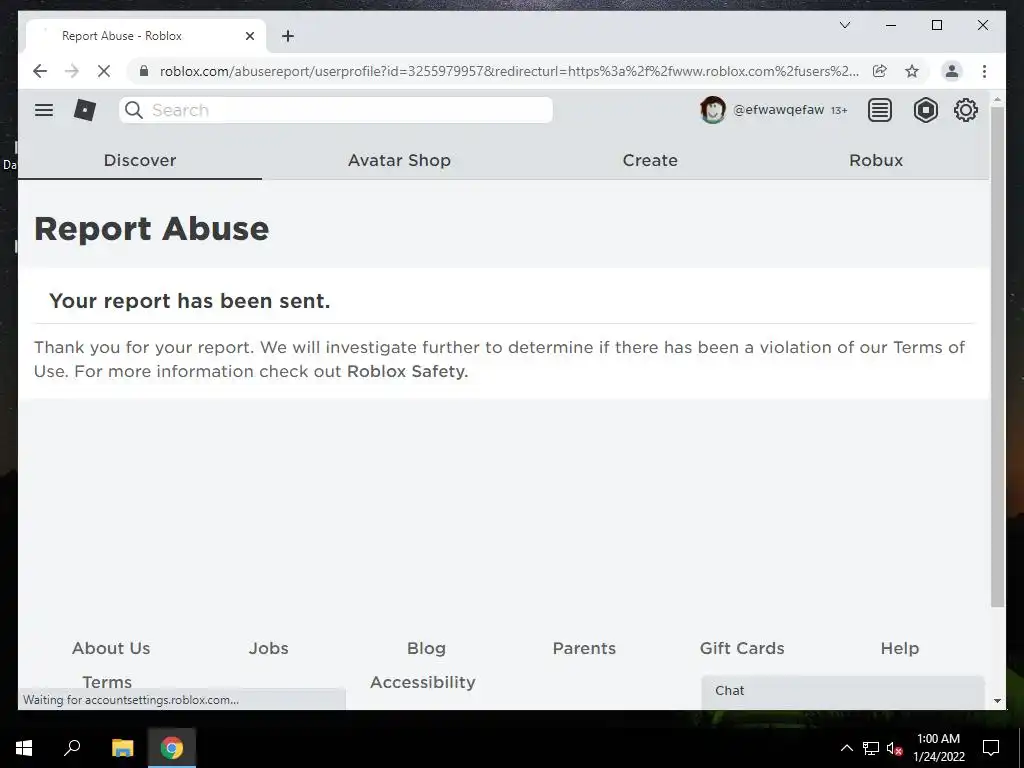1024x768 pixels.
Task: Close the Report Abuse tab
Action: [249, 36]
